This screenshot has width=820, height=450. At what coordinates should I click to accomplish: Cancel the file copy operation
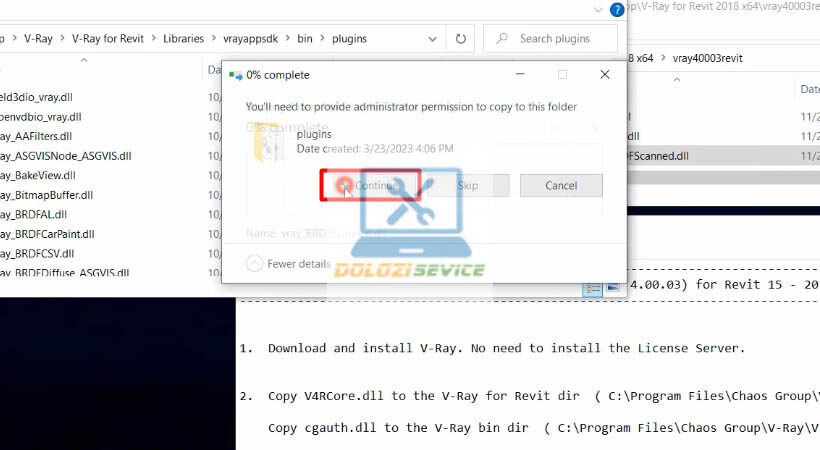pos(561,186)
